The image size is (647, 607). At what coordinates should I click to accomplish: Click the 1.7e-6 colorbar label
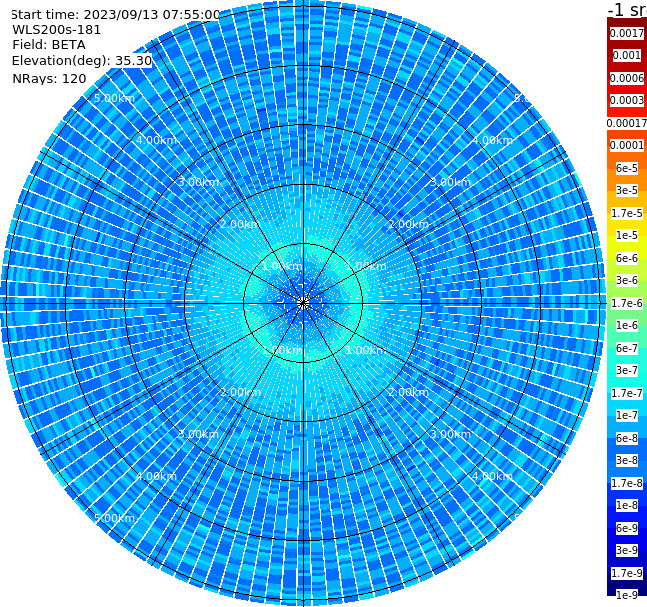coord(627,303)
